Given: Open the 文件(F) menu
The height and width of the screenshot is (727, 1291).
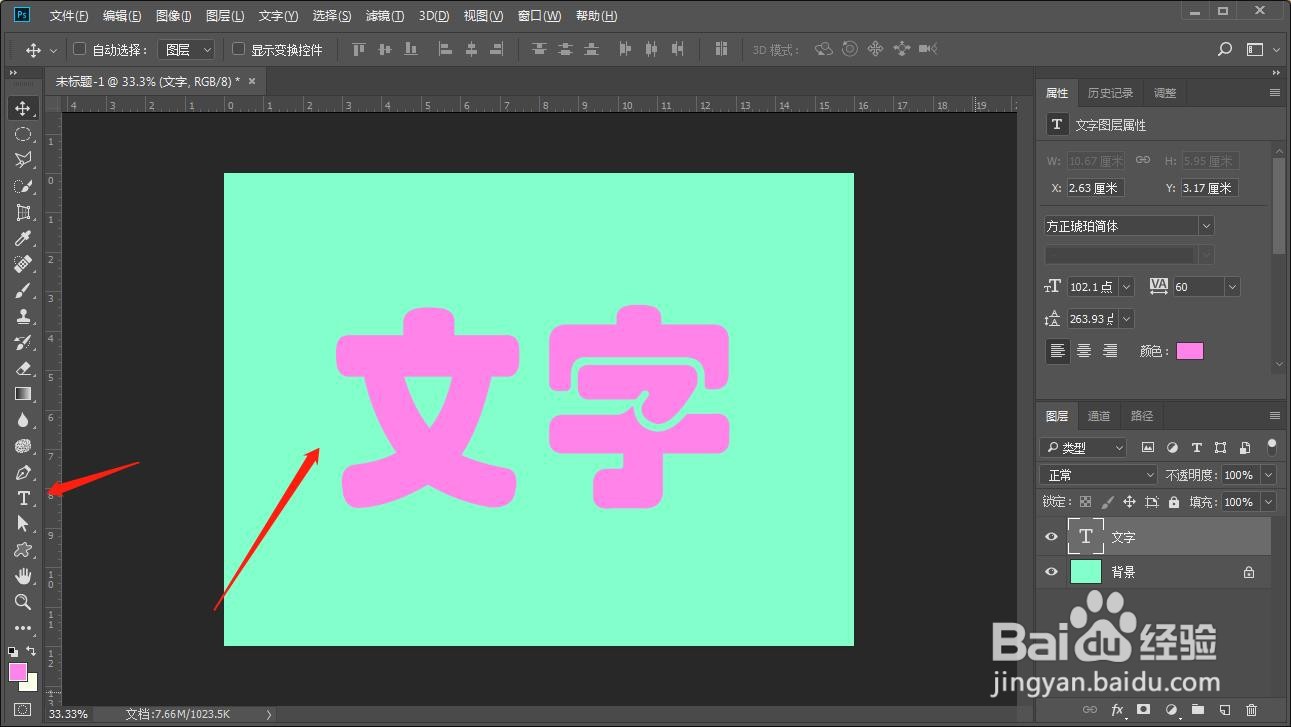Looking at the screenshot, I should tap(69, 16).
